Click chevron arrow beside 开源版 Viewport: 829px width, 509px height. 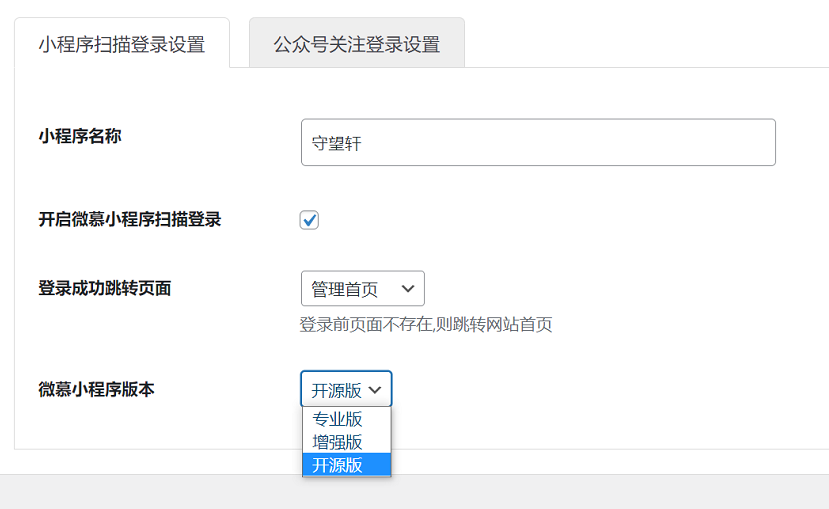(x=375, y=390)
